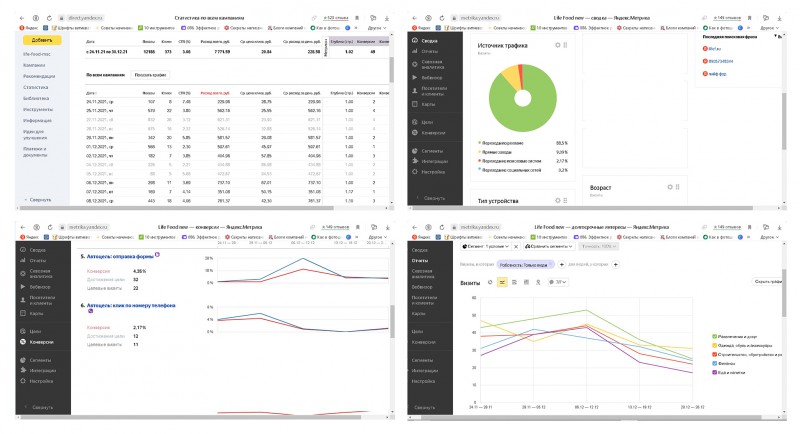
Task: Open the metrics count dropdown beside chart icons
Action: (558, 282)
